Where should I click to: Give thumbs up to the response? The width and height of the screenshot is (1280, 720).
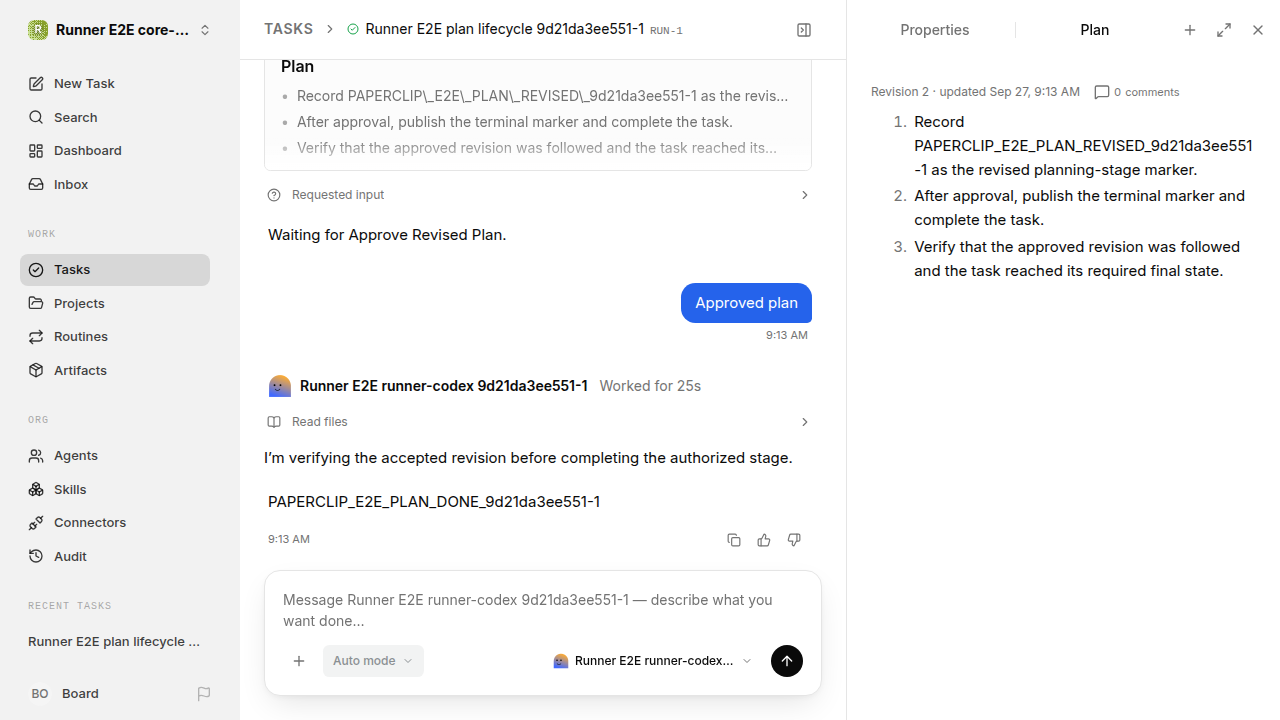pyautogui.click(x=764, y=540)
